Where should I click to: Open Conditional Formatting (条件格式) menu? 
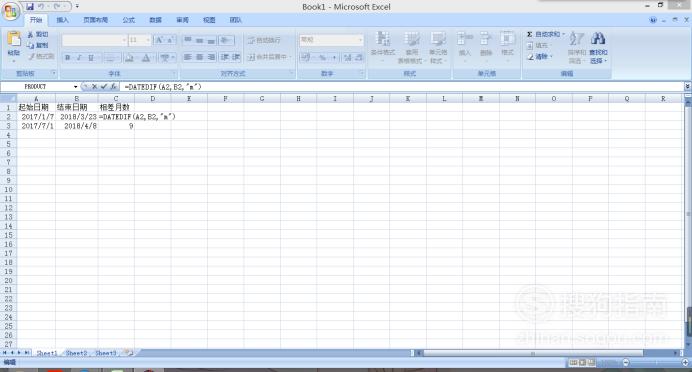(x=383, y=47)
